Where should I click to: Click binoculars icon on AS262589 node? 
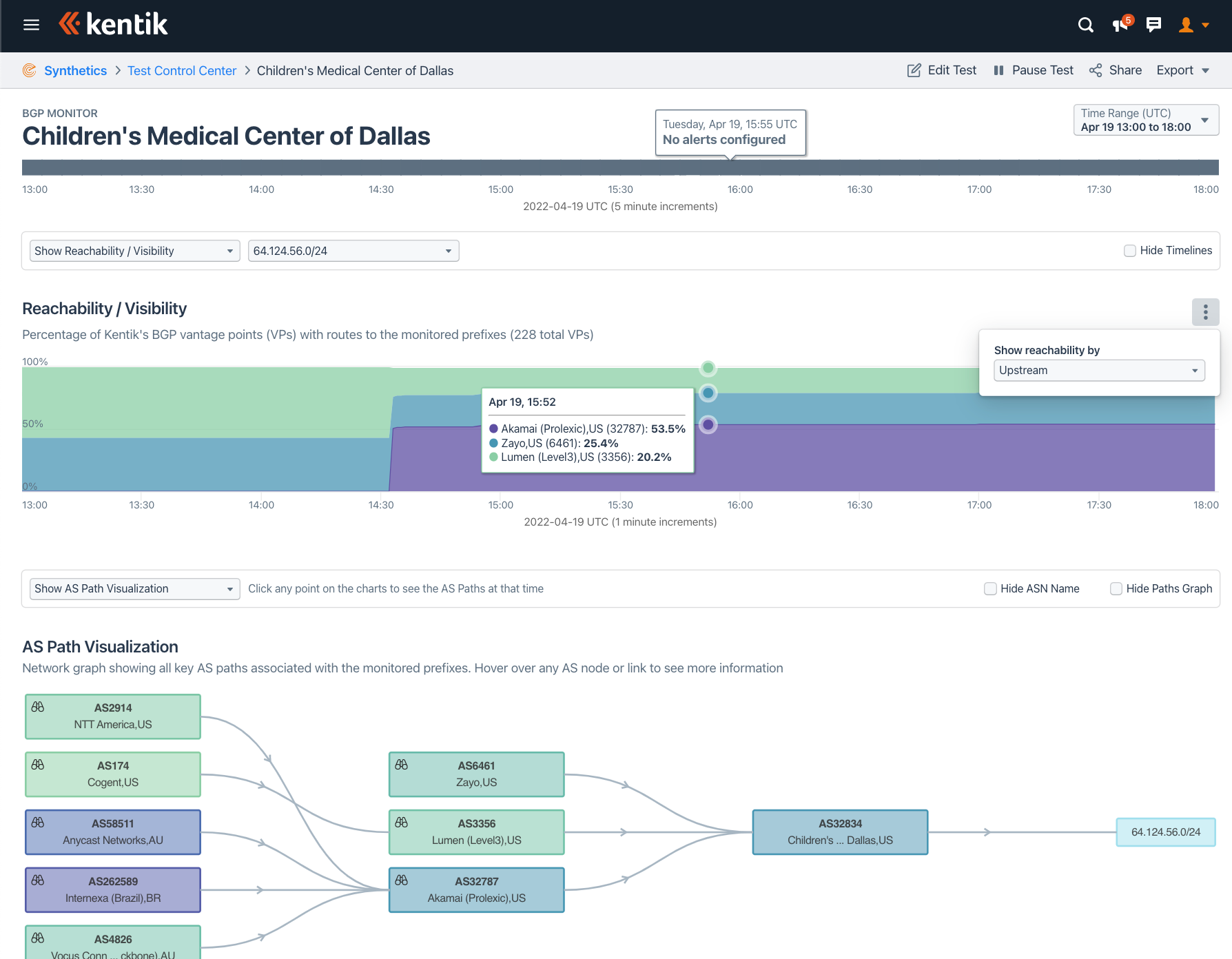coord(38,880)
